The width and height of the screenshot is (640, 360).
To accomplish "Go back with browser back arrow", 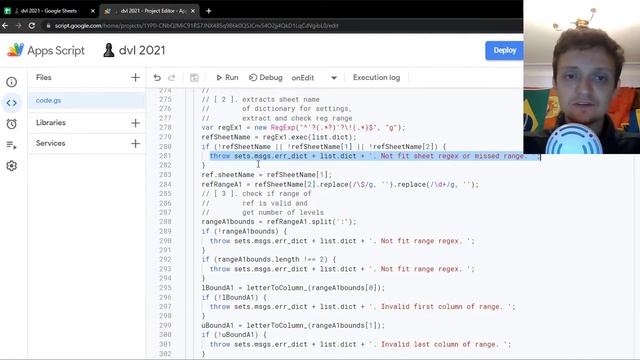I will click(5, 25).
